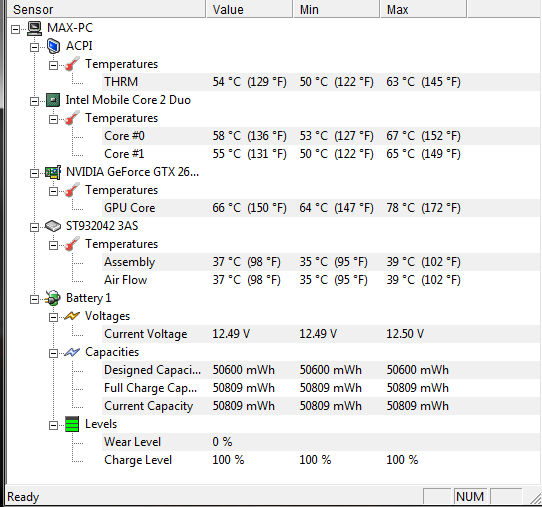Select the Air Flow row
Image resolution: width=542 pixels, height=507 pixels.
coord(321,280)
